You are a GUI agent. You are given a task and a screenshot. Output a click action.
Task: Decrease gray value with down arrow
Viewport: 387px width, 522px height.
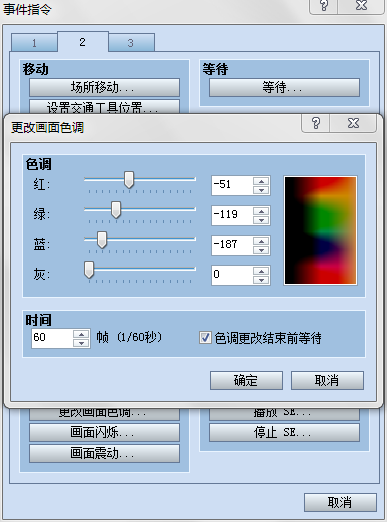click(x=261, y=280)
